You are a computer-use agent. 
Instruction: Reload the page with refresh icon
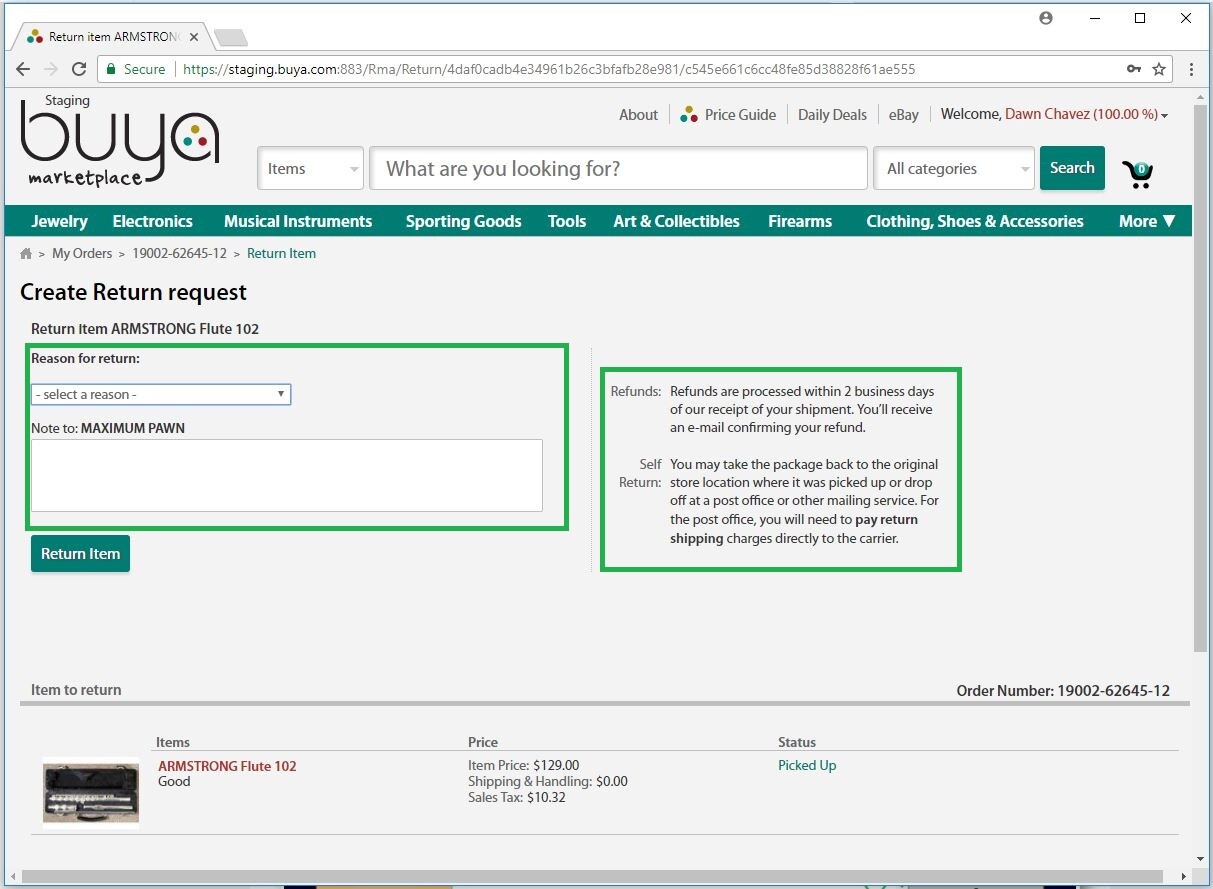[x=79, y=69]
